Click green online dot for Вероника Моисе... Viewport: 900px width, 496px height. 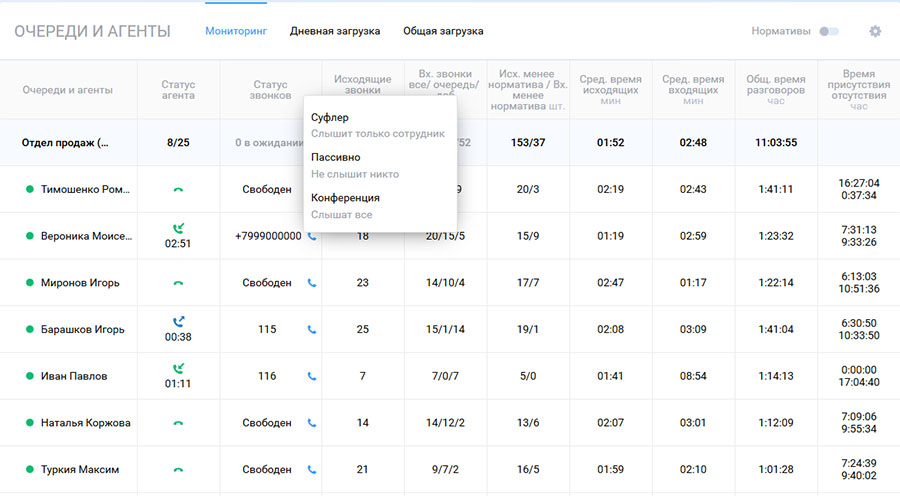[x=30, y=236]
